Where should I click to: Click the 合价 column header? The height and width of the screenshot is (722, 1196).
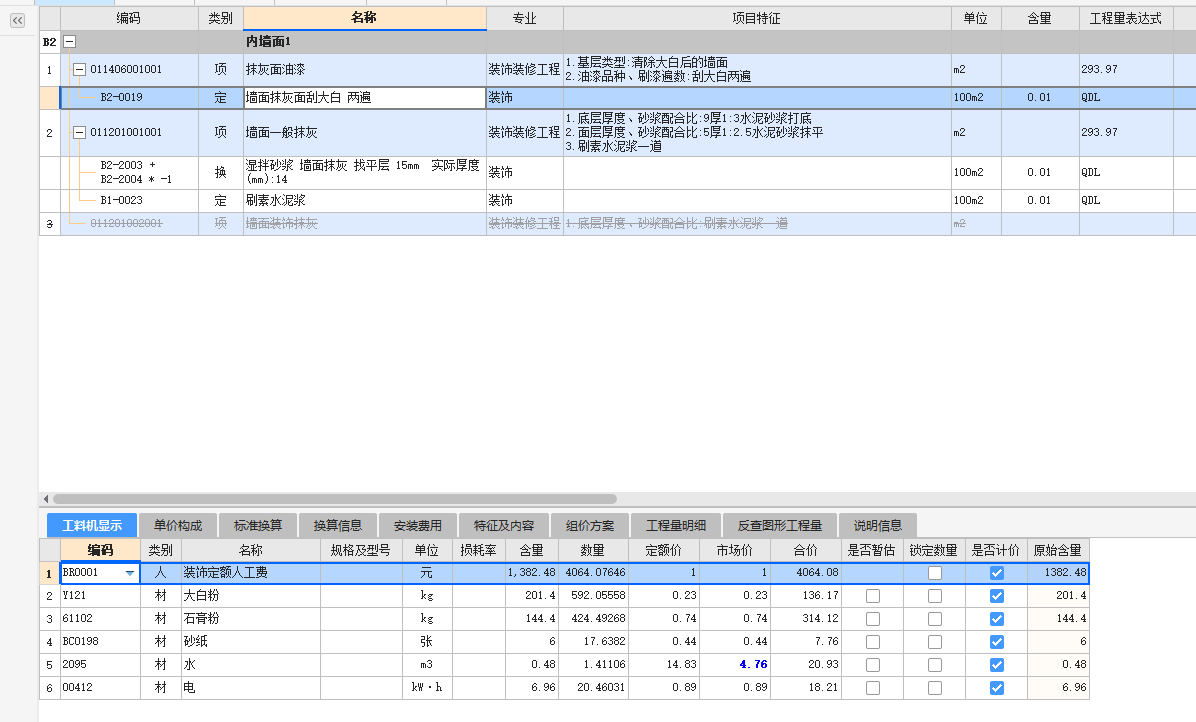point(805,550)
